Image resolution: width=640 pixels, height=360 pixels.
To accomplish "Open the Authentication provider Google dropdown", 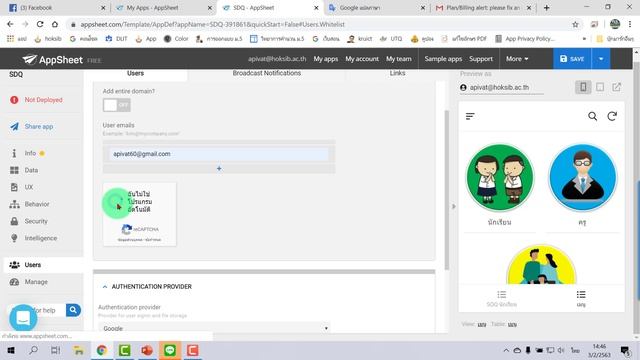I will click(214, 328).
